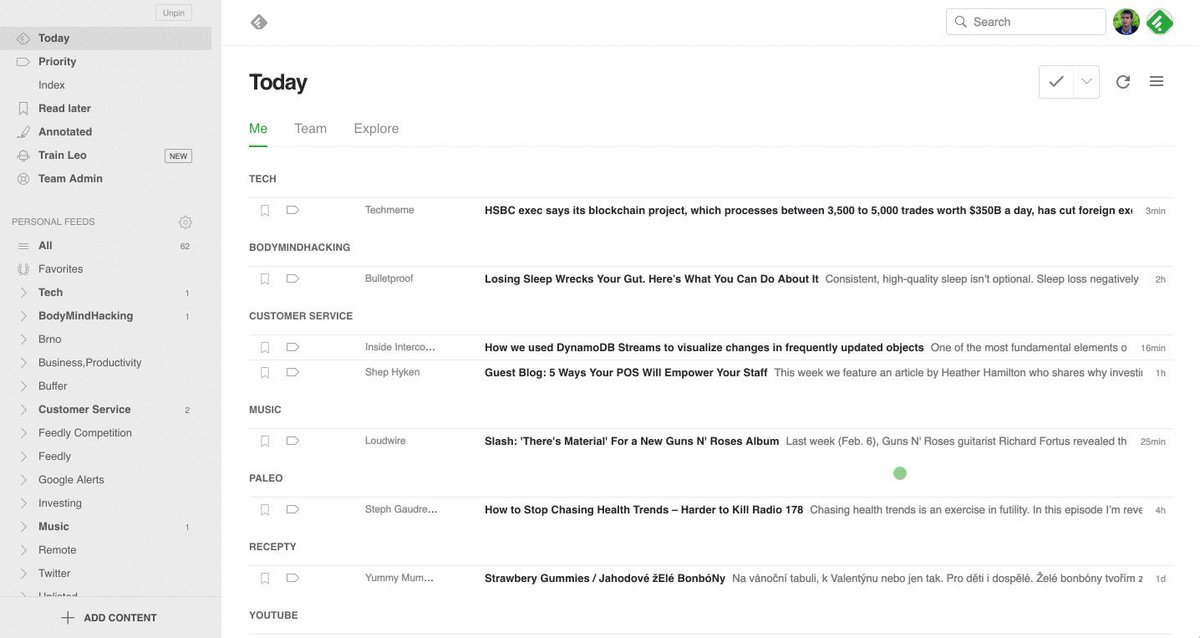Open the layout options menu icon
The width and height of the screenshot is (1200, 638).
[x=1156, y=82]
